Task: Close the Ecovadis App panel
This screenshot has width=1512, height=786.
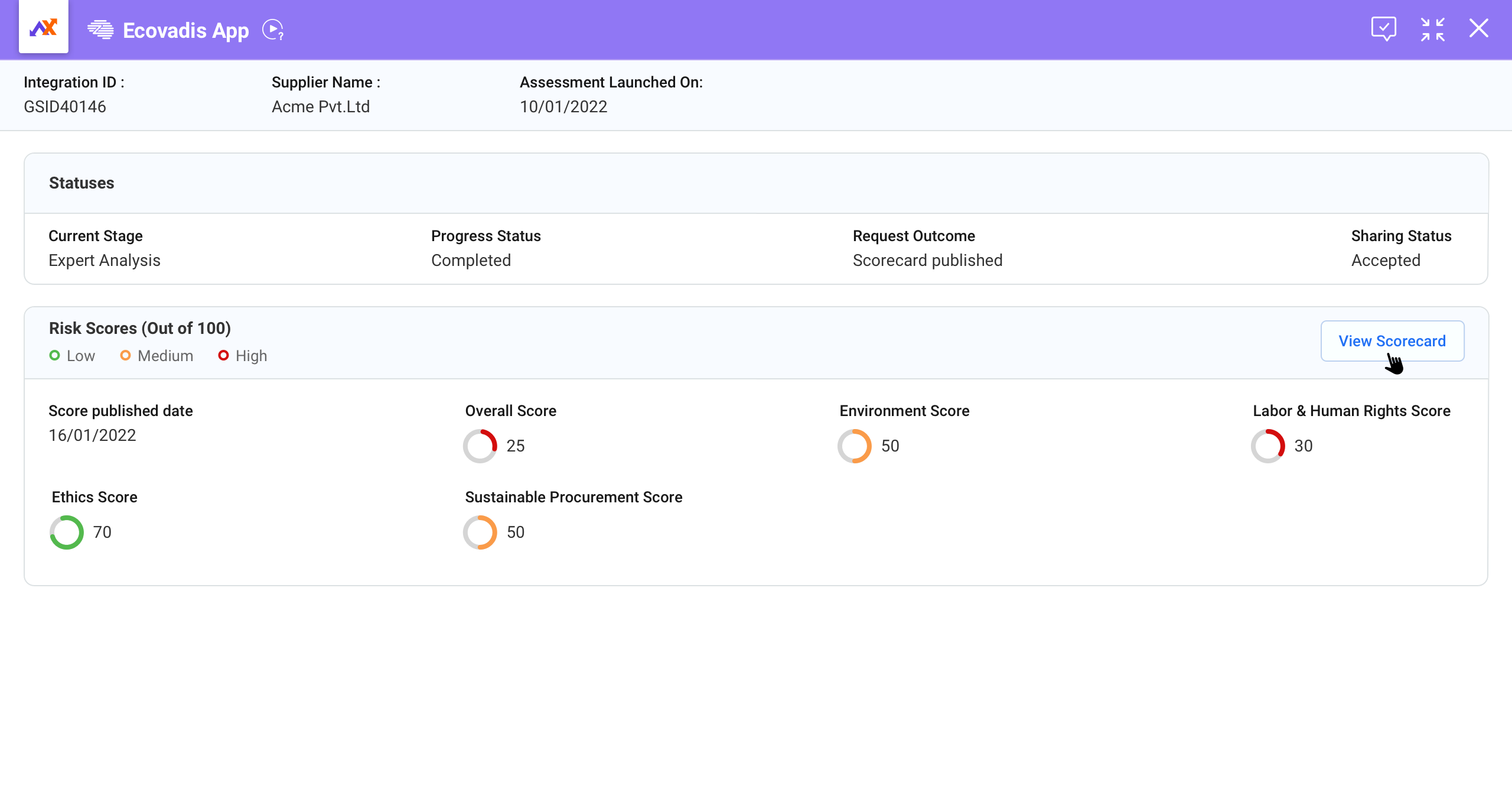Action: click(1479, 28)
